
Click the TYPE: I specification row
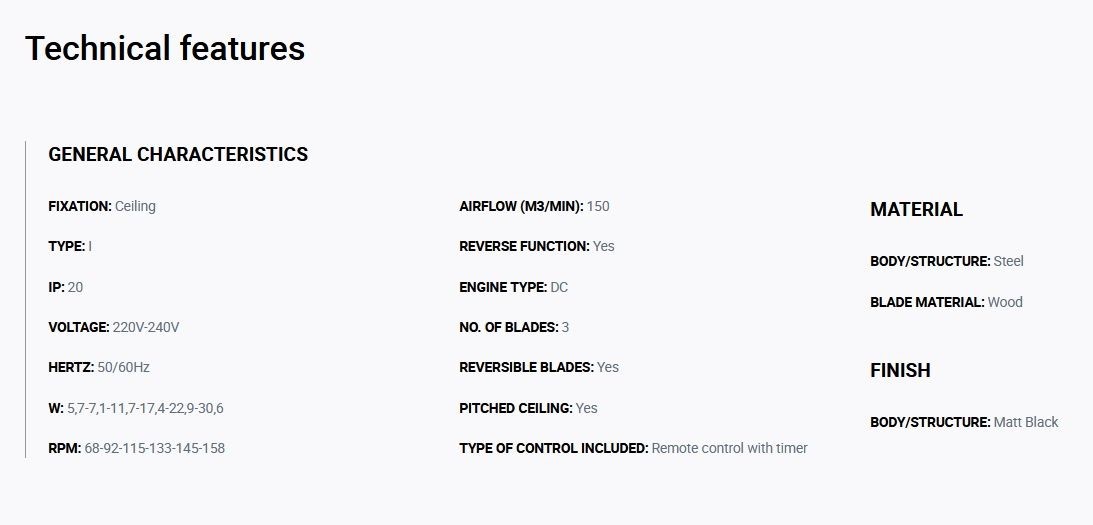tap(70, 246)
